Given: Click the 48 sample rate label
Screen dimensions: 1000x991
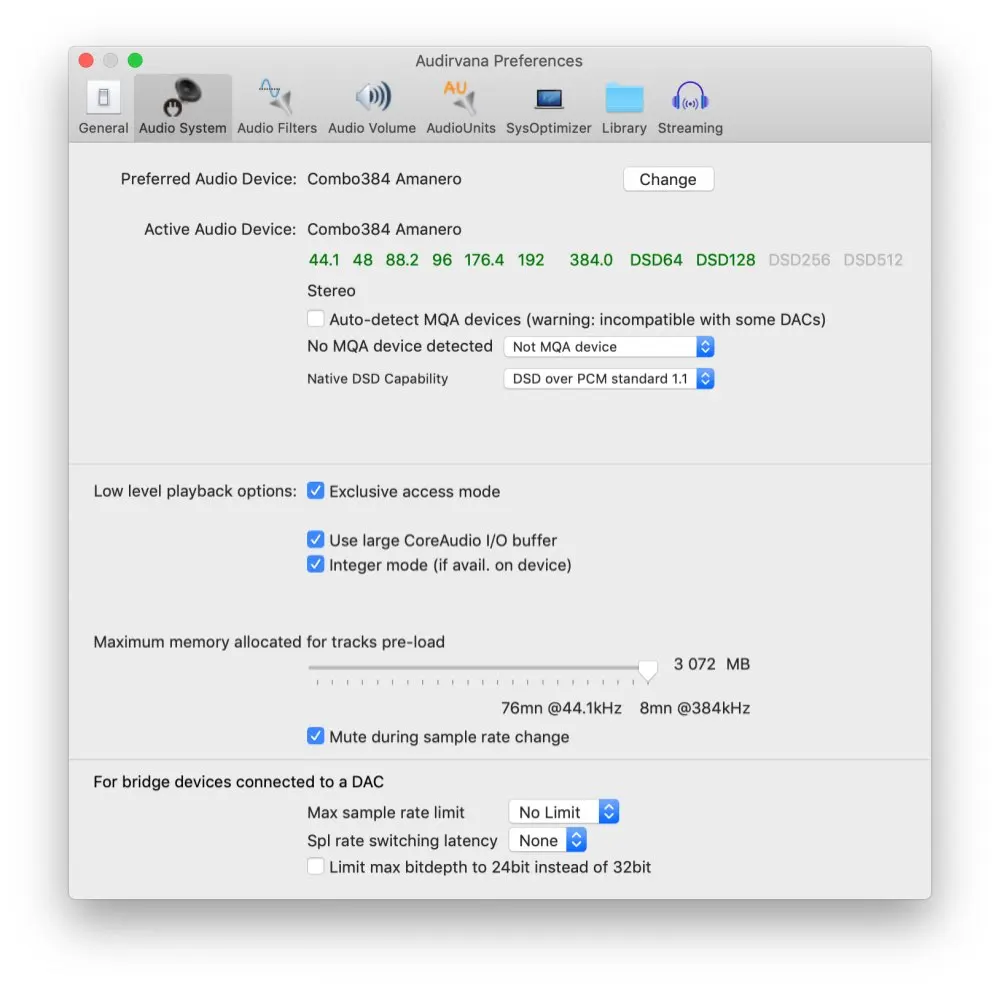Looking at the screenshot, I should tap(362, 260).
